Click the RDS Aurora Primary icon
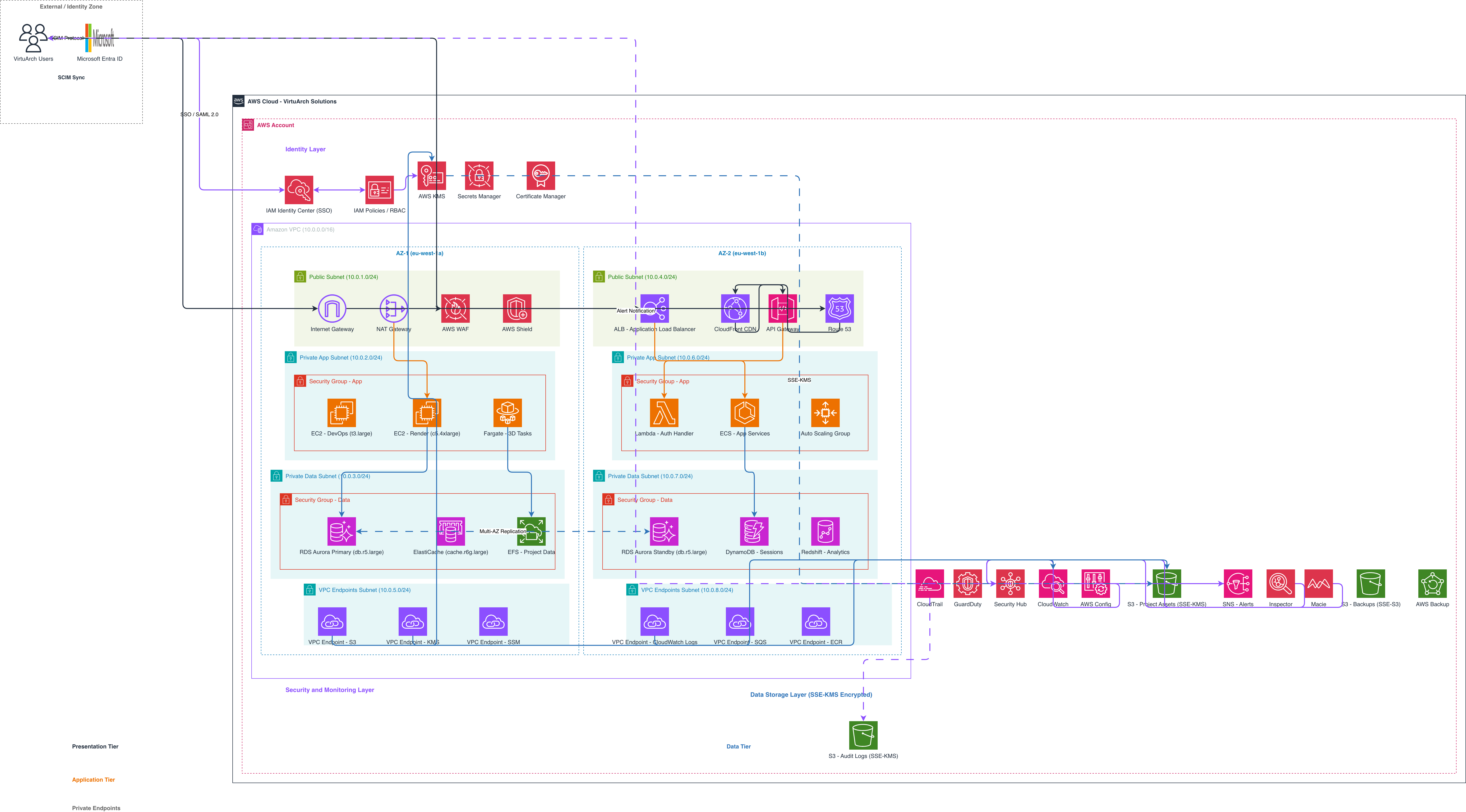 341,531
